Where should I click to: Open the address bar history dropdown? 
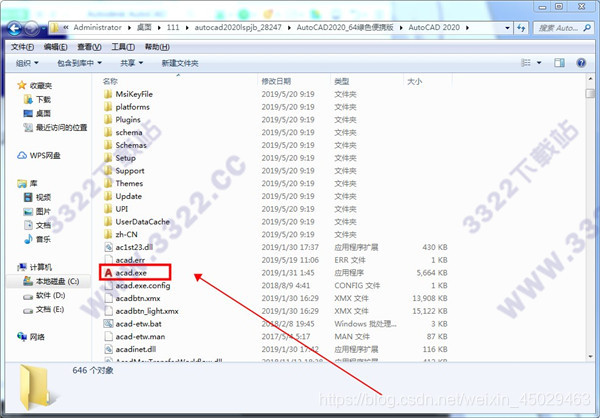tap(507, 28)
